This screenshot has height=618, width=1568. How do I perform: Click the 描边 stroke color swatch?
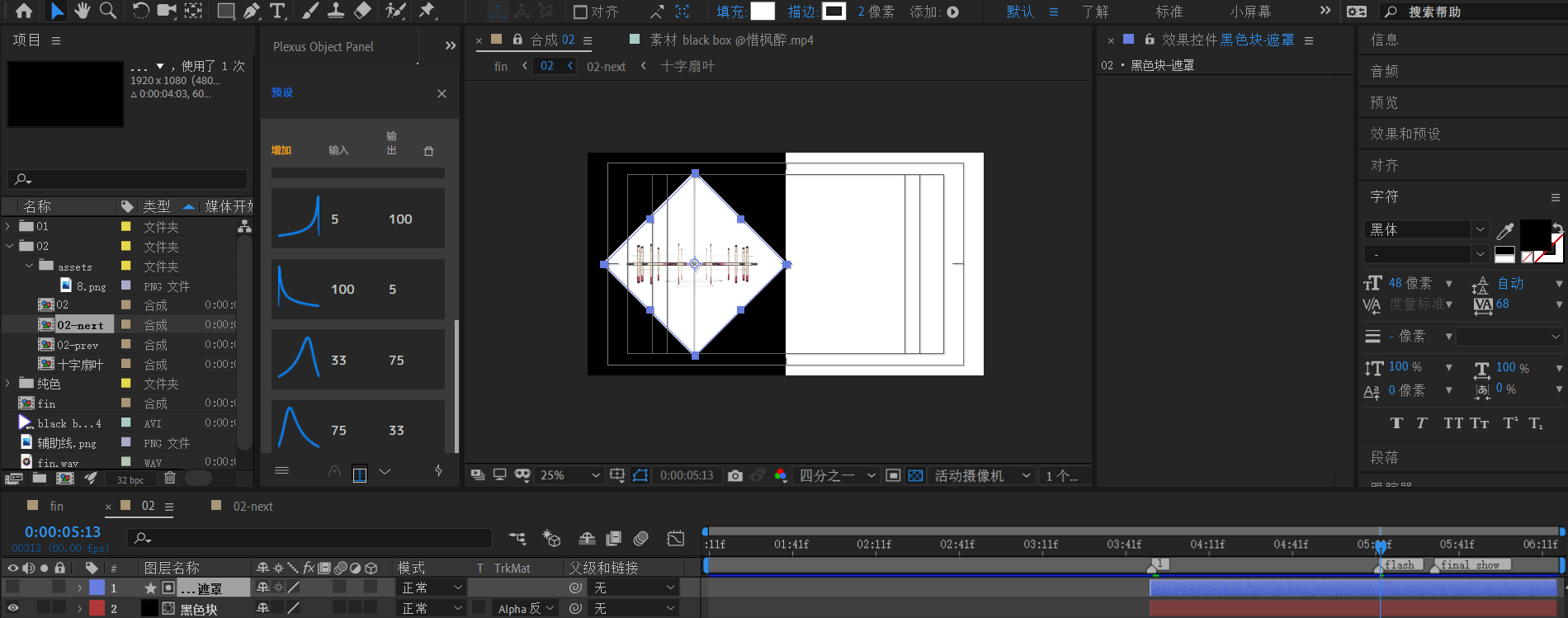pos(834,11)
